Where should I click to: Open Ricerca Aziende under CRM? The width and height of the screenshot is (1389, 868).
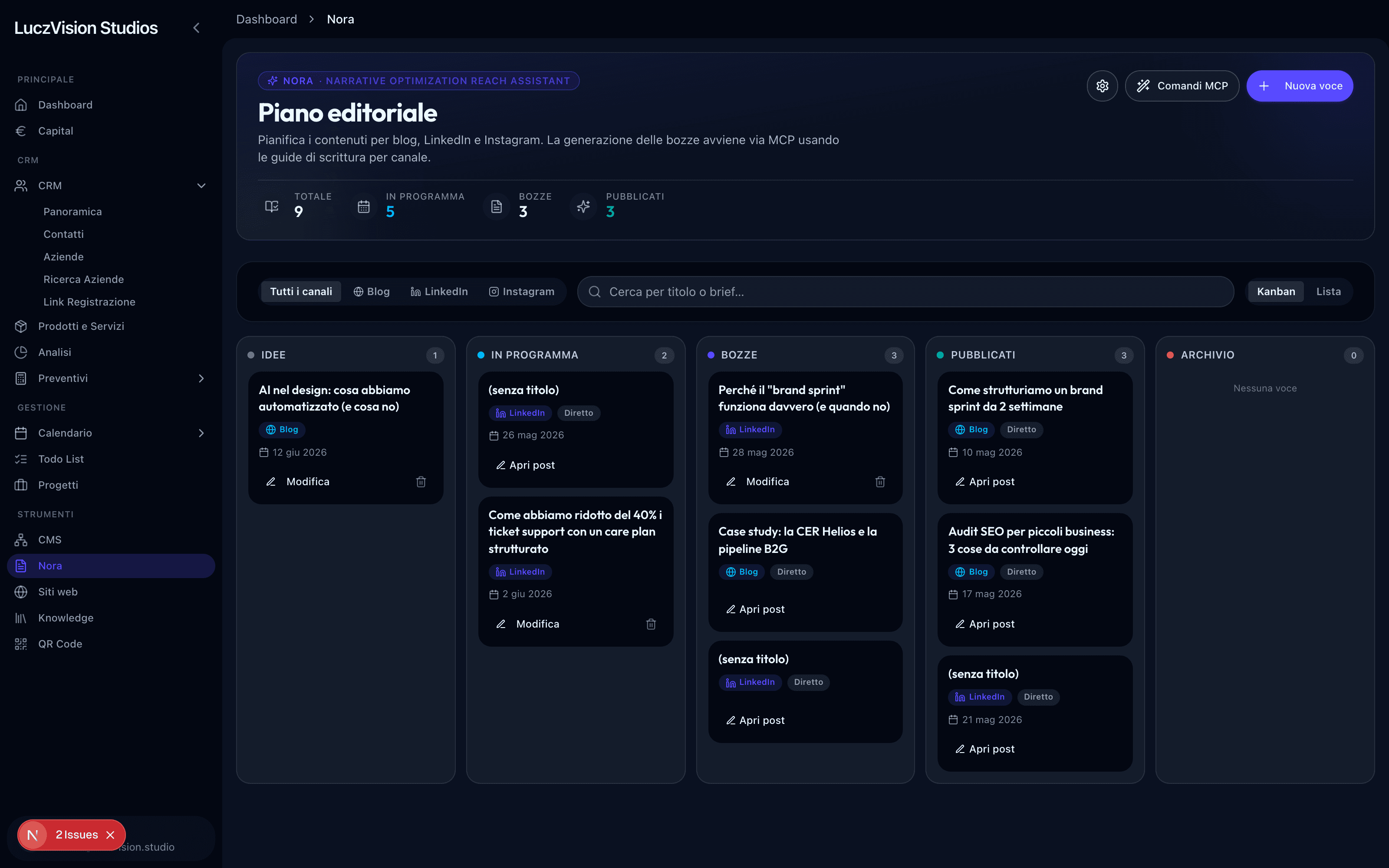tap(84, 279)
